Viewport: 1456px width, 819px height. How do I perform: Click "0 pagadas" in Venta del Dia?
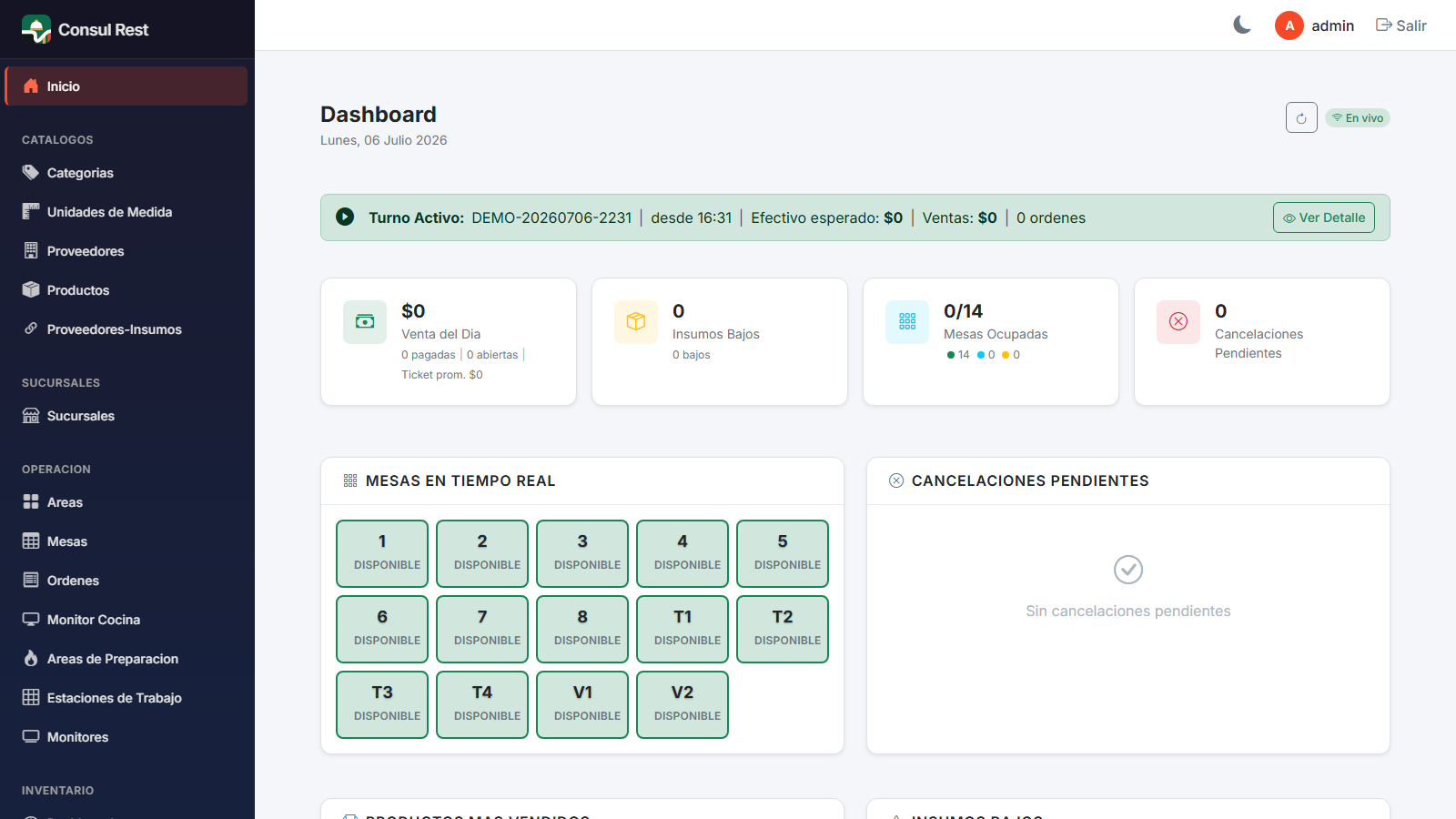429,355
